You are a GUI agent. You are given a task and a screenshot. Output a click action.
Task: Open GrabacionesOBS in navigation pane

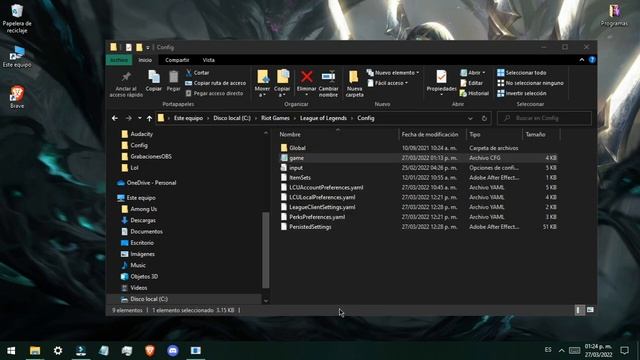click(x=151, y=156)
